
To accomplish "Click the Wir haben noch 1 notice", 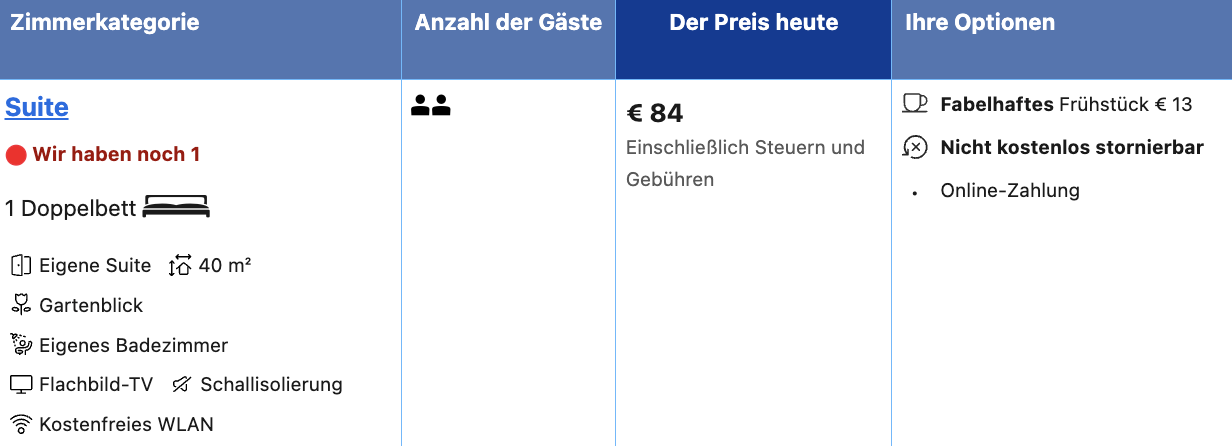I will pyautogui.click(x=116, y=154).
